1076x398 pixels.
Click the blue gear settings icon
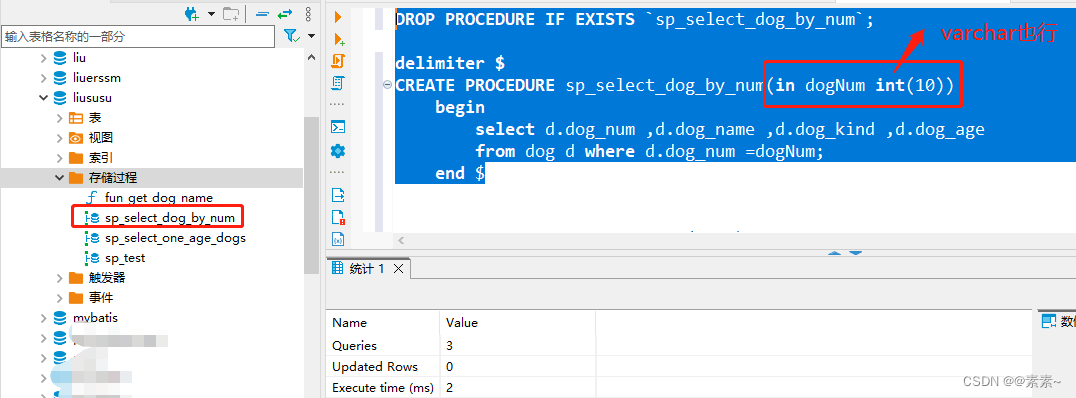pyautogui.click(x=338, y=151)
